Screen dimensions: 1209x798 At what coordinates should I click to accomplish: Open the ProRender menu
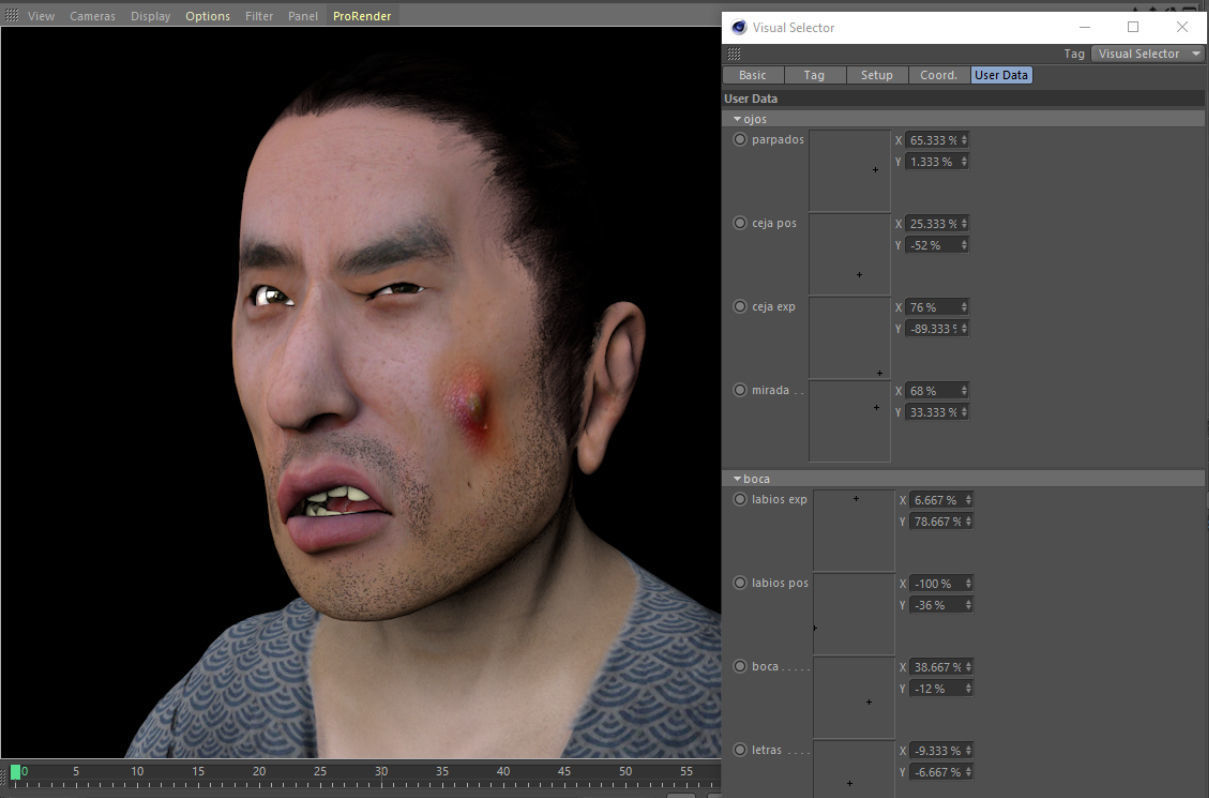362,16
